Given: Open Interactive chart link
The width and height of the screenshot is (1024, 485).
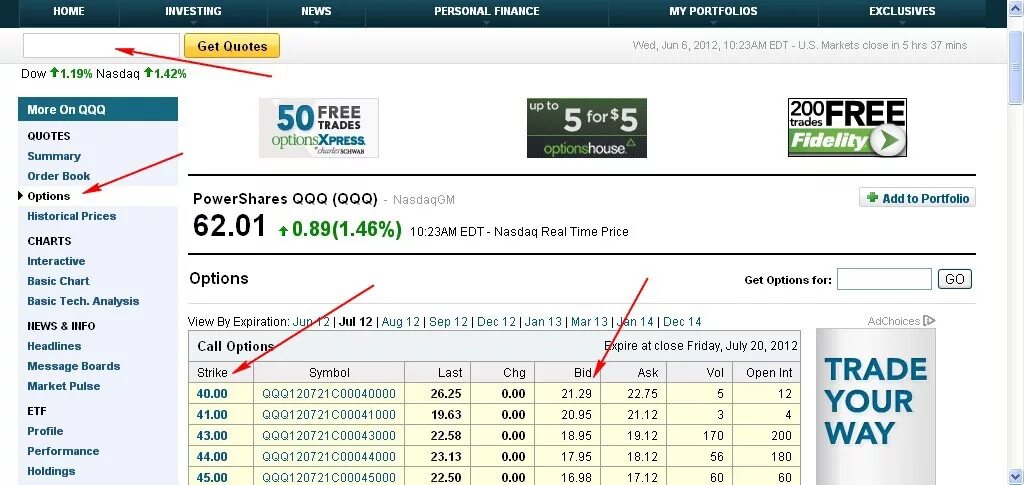Looking at the screenshot, I should coord(56,261).
